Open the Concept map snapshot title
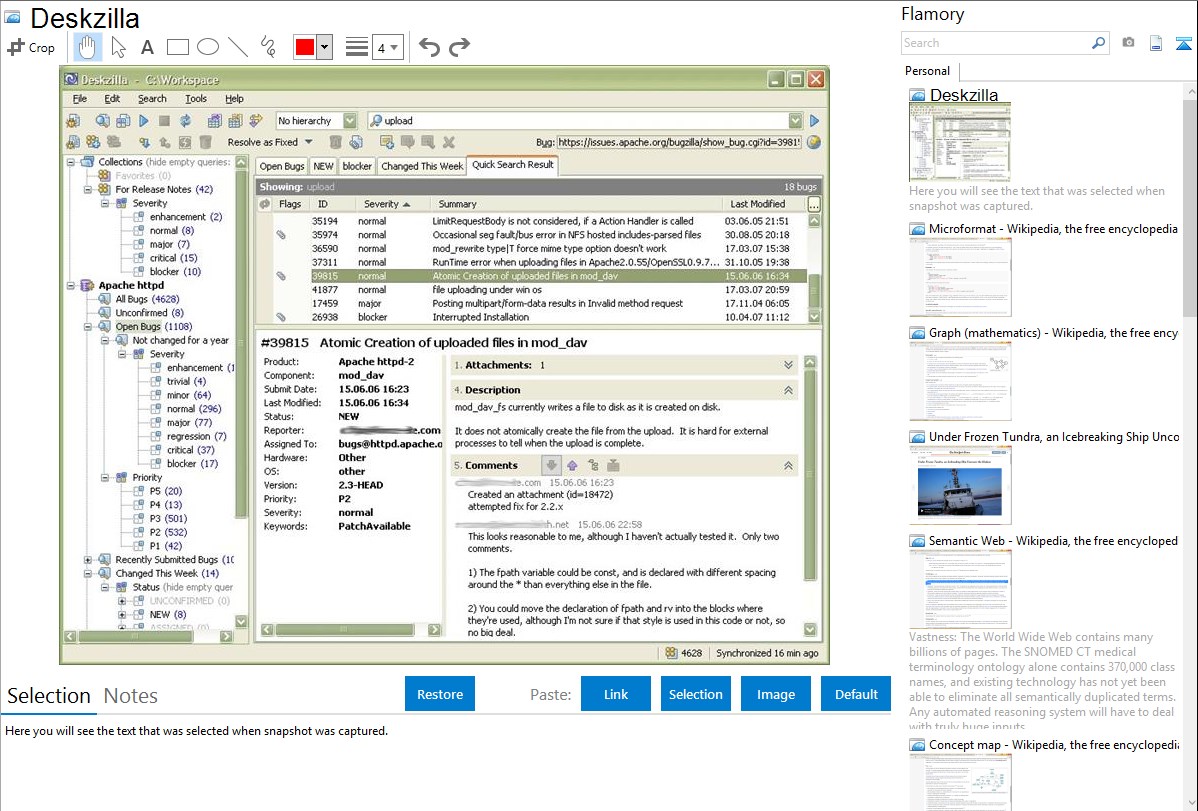1198x811 pixels. click(x=1054, y=744)
